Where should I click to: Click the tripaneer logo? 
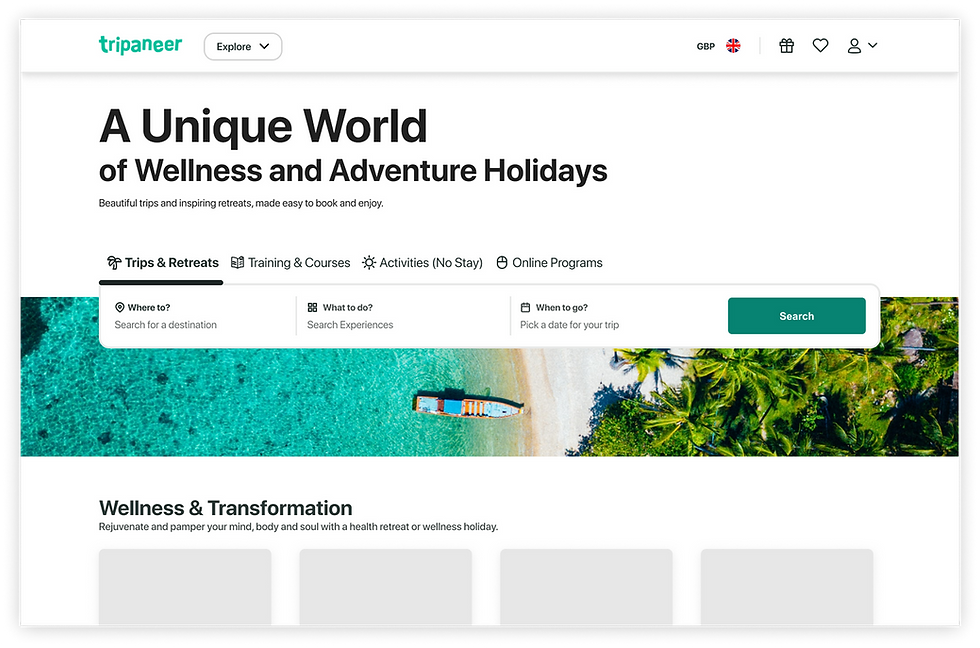coord(140,44)
